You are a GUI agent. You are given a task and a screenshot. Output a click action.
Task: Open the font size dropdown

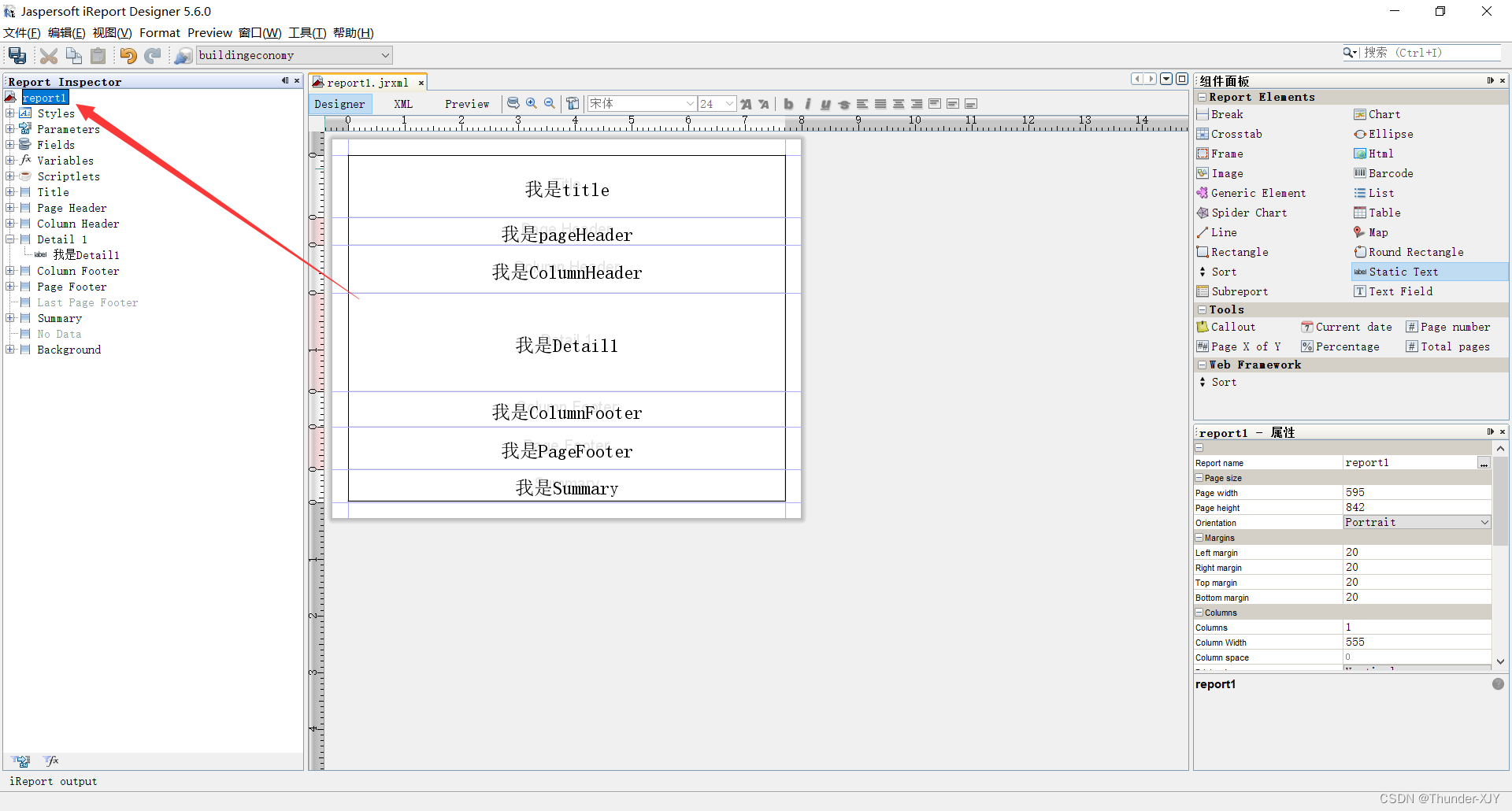[730, 104]
